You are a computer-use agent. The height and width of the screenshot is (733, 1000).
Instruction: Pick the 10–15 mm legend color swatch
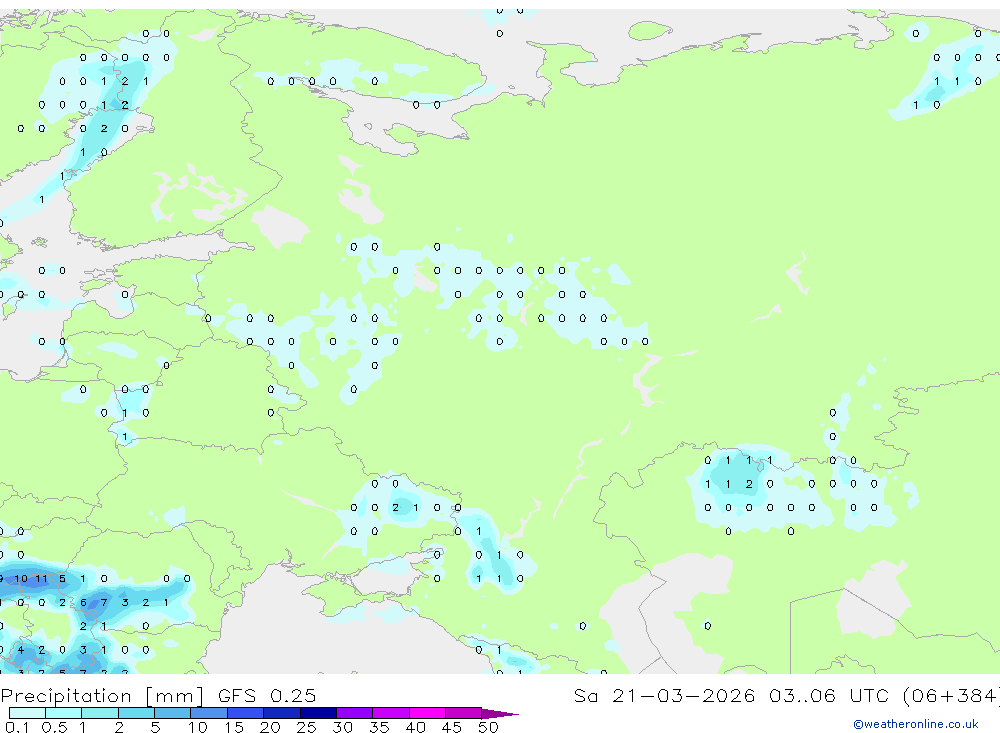point(209,713)
